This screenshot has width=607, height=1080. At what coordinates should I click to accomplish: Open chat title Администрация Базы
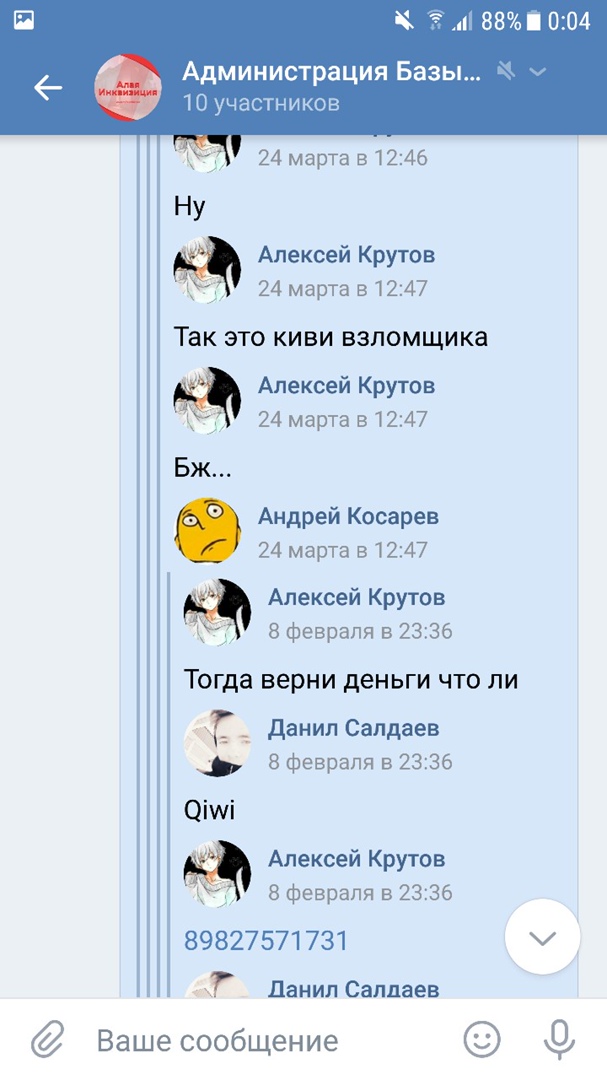[331, 72]
